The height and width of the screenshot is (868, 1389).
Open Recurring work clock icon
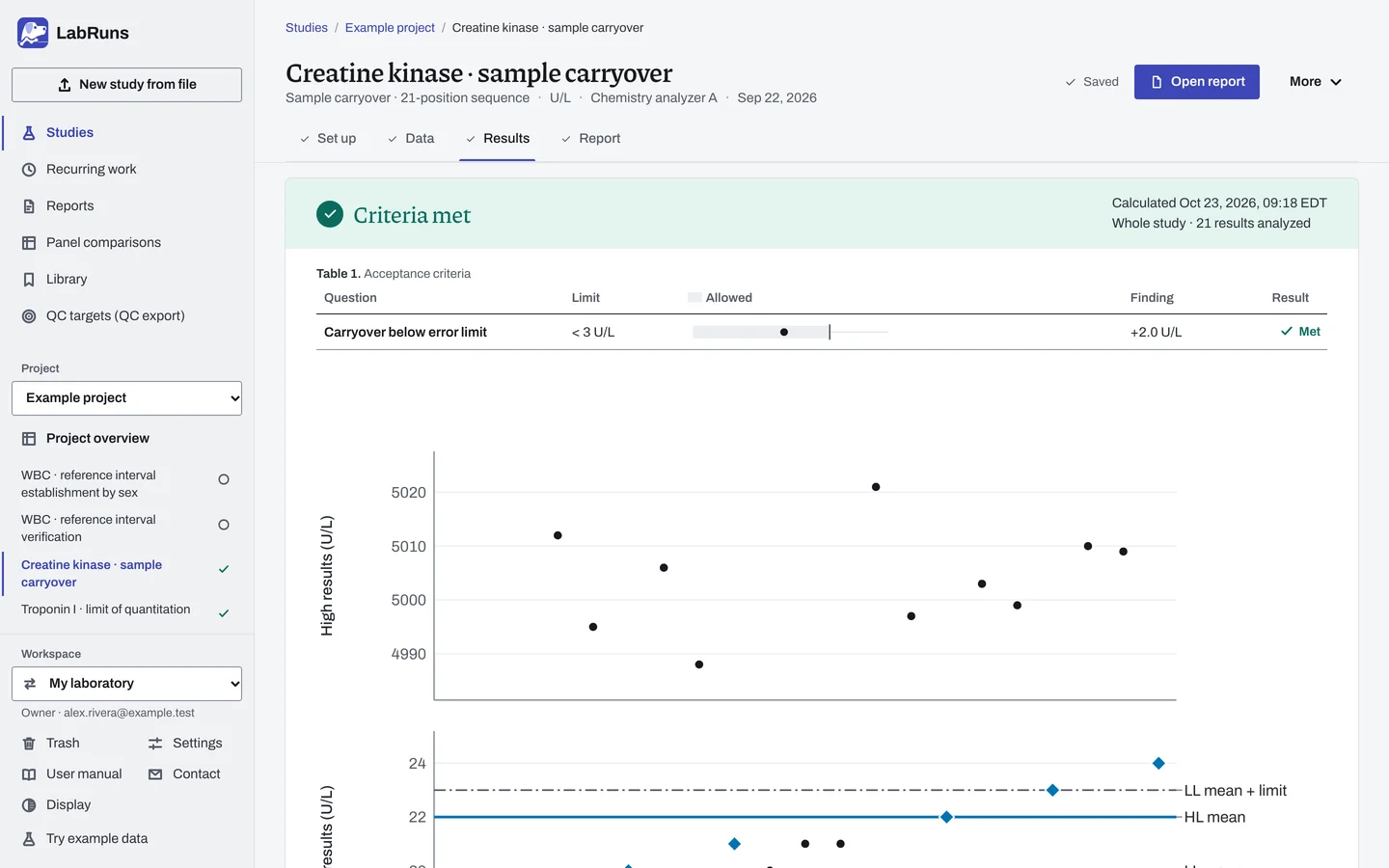tap(29, 170)
